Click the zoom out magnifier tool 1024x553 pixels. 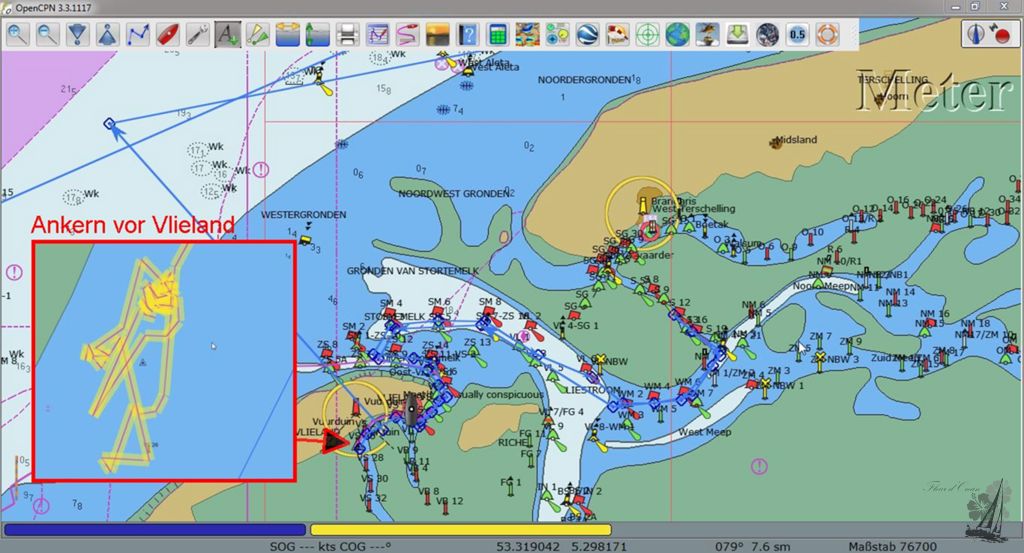pyautogui.click(x=47, y=34)
